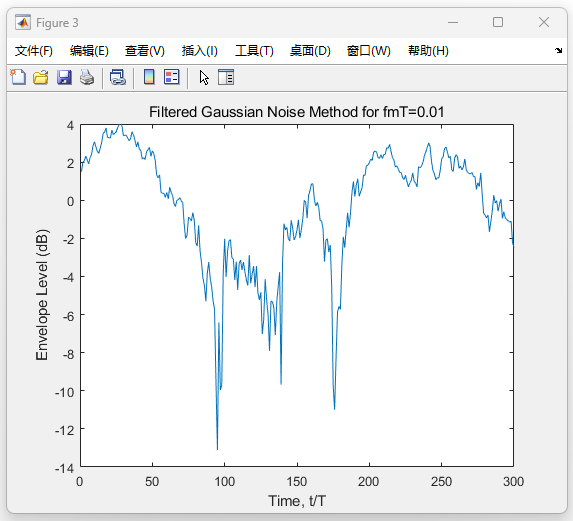
Task: Save the figure with the floppy disk icon
Action: (64, 77)
